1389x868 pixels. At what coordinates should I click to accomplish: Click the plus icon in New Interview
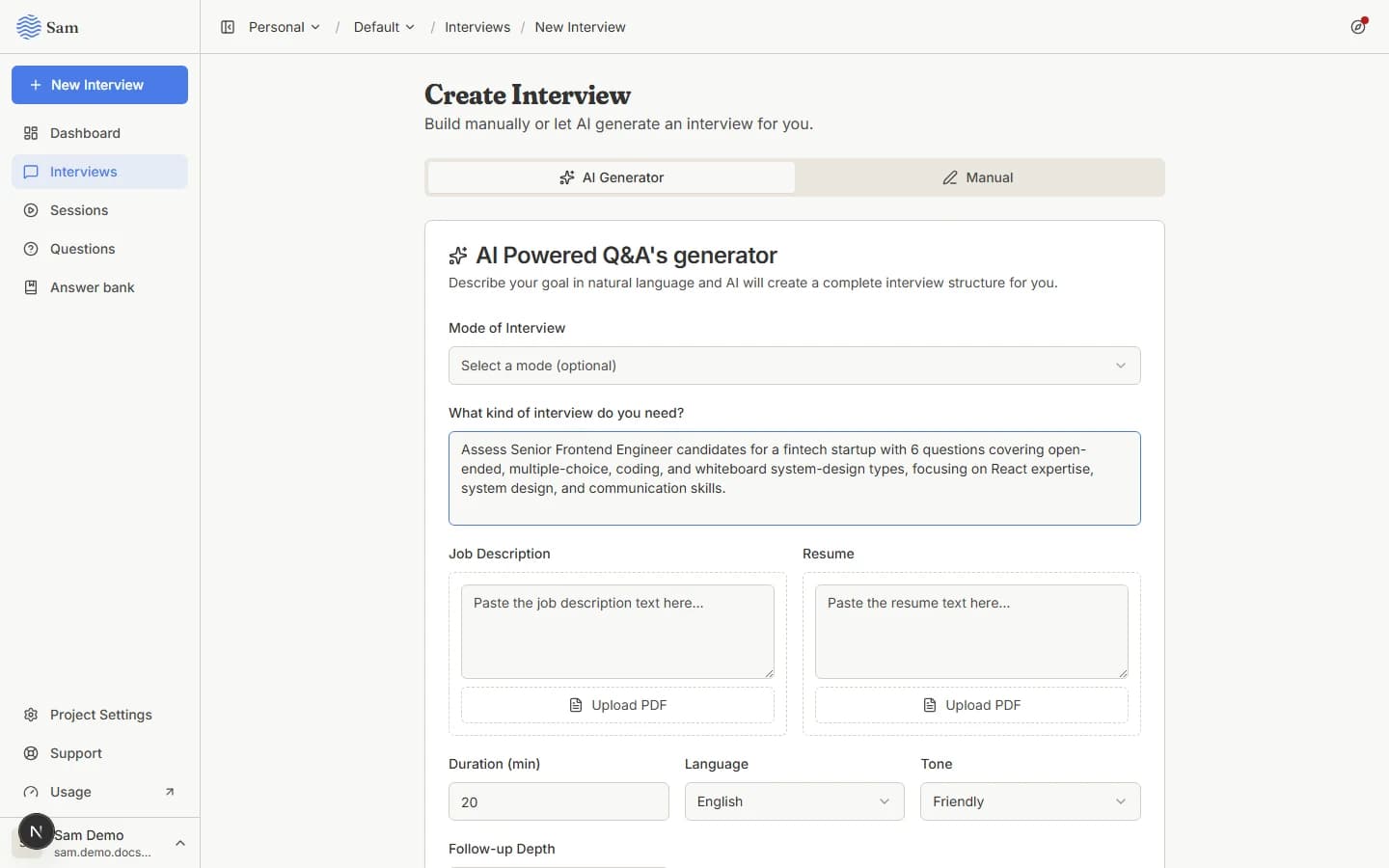pos(36,85)
